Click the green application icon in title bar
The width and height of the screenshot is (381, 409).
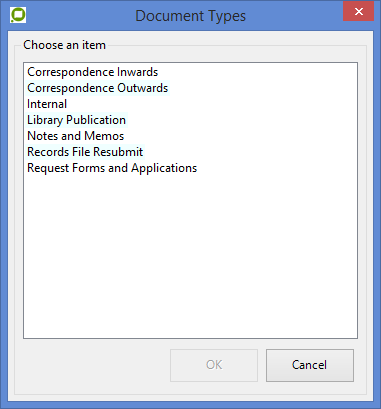pos(18,15)
